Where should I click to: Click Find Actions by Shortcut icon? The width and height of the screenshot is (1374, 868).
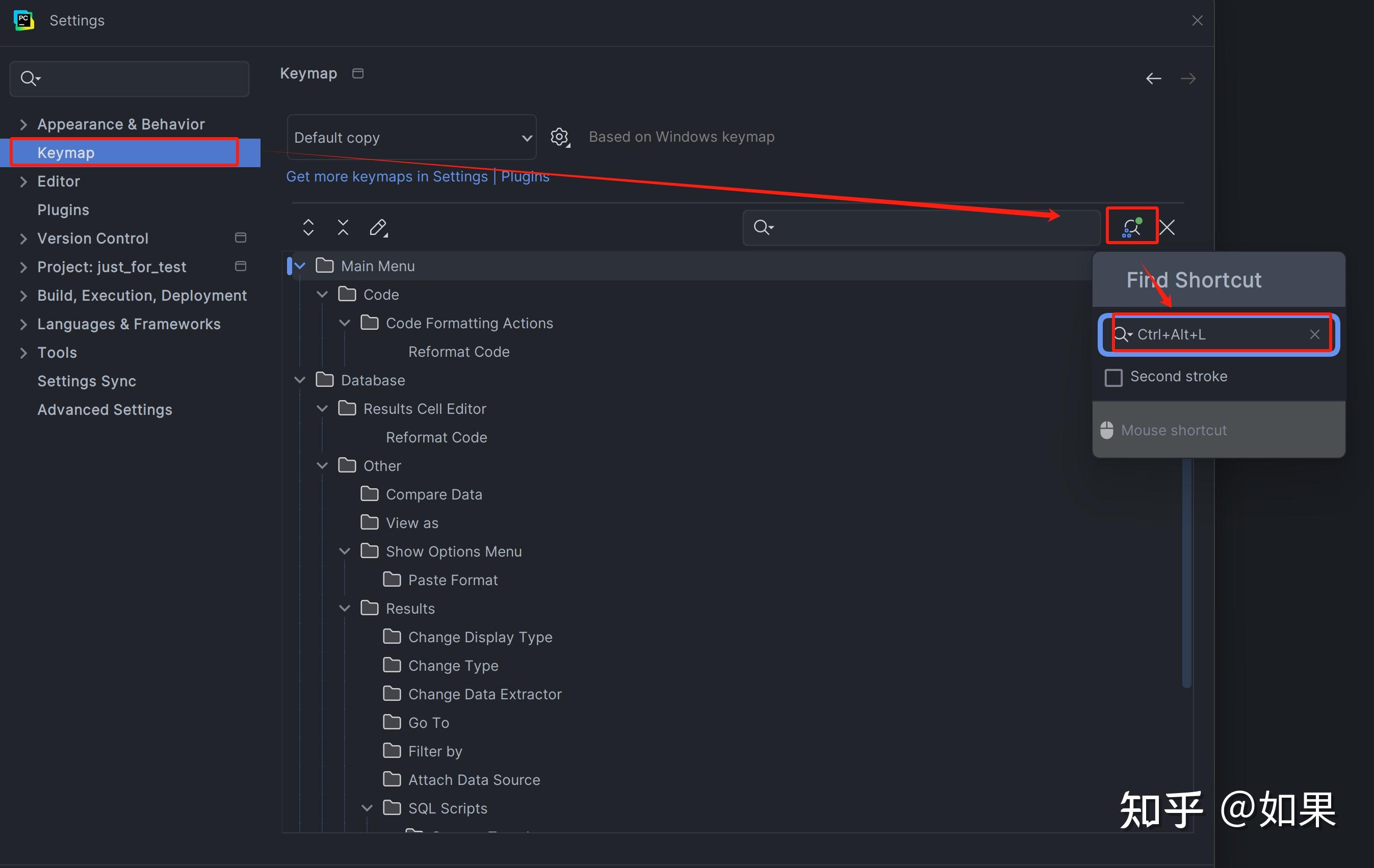coord(1131,227)
